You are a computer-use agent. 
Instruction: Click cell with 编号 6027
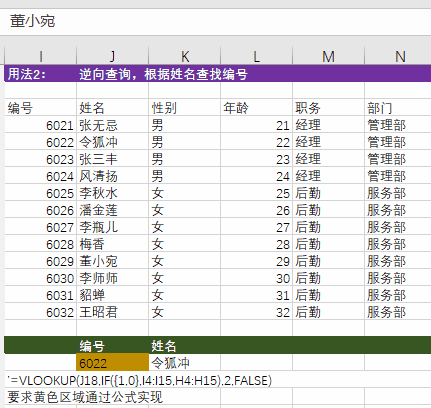pyautogui.click(x=41, y=227)
